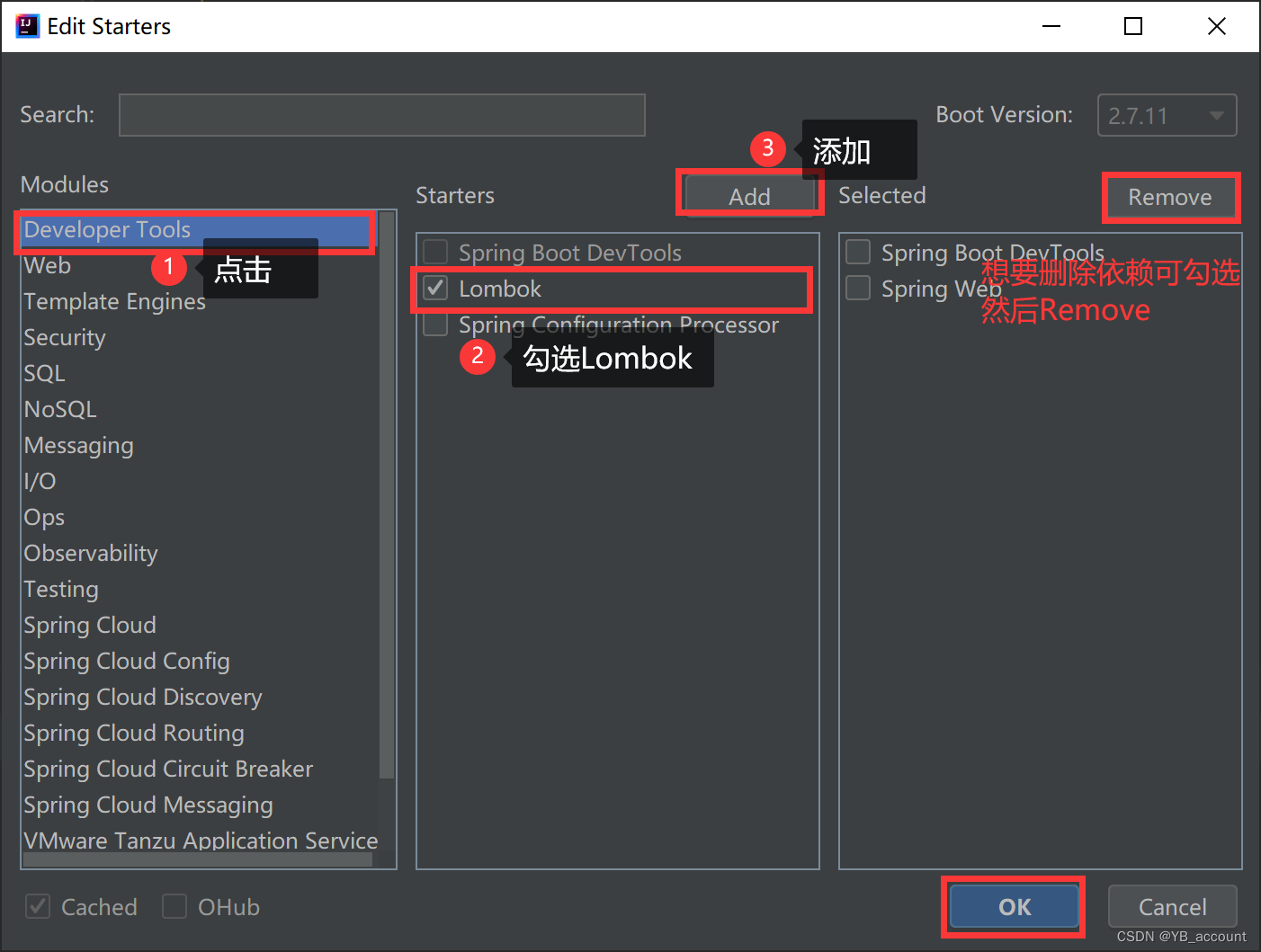
Task: Toggle the OHub checkbox
Action: tap(174, 906)
